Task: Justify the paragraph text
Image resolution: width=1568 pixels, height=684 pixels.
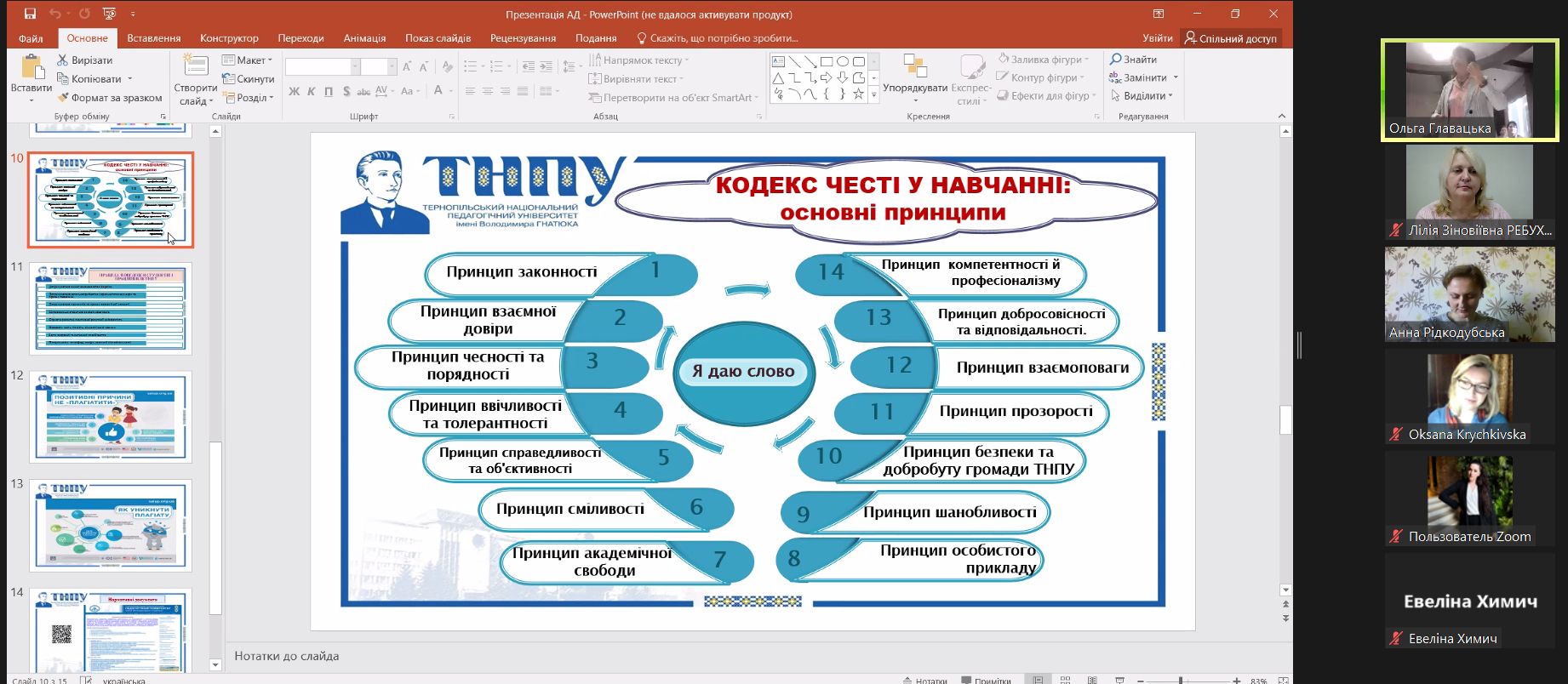Action: point(523,91)
